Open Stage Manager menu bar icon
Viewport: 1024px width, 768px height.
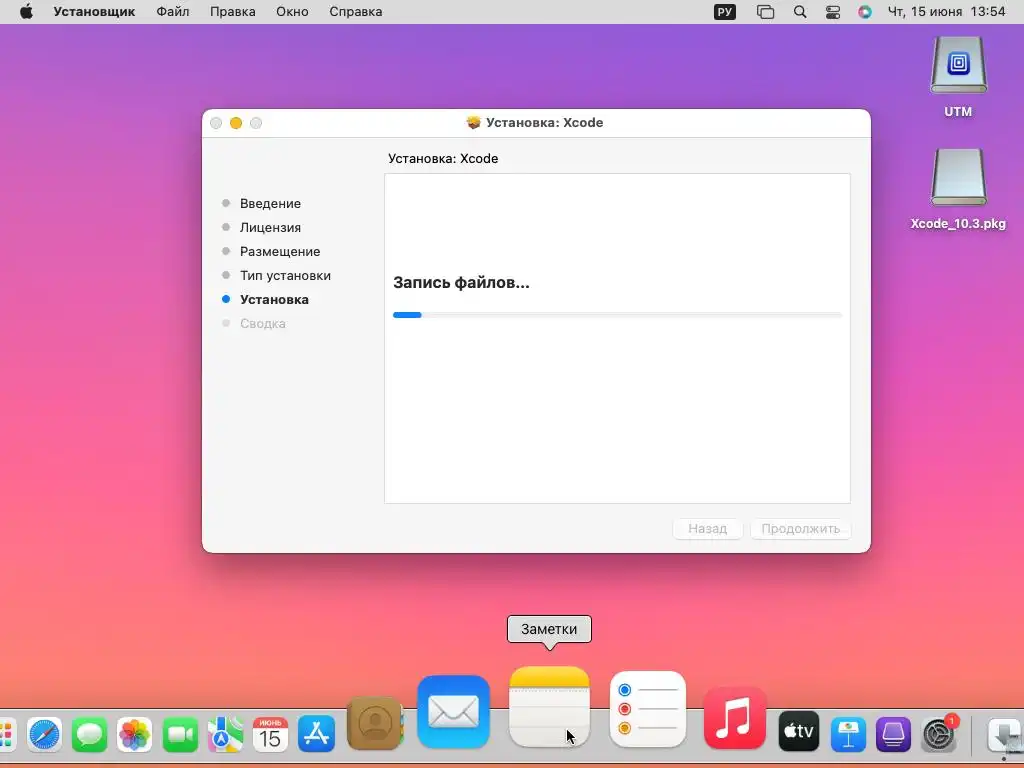click(x=765, y=12)
